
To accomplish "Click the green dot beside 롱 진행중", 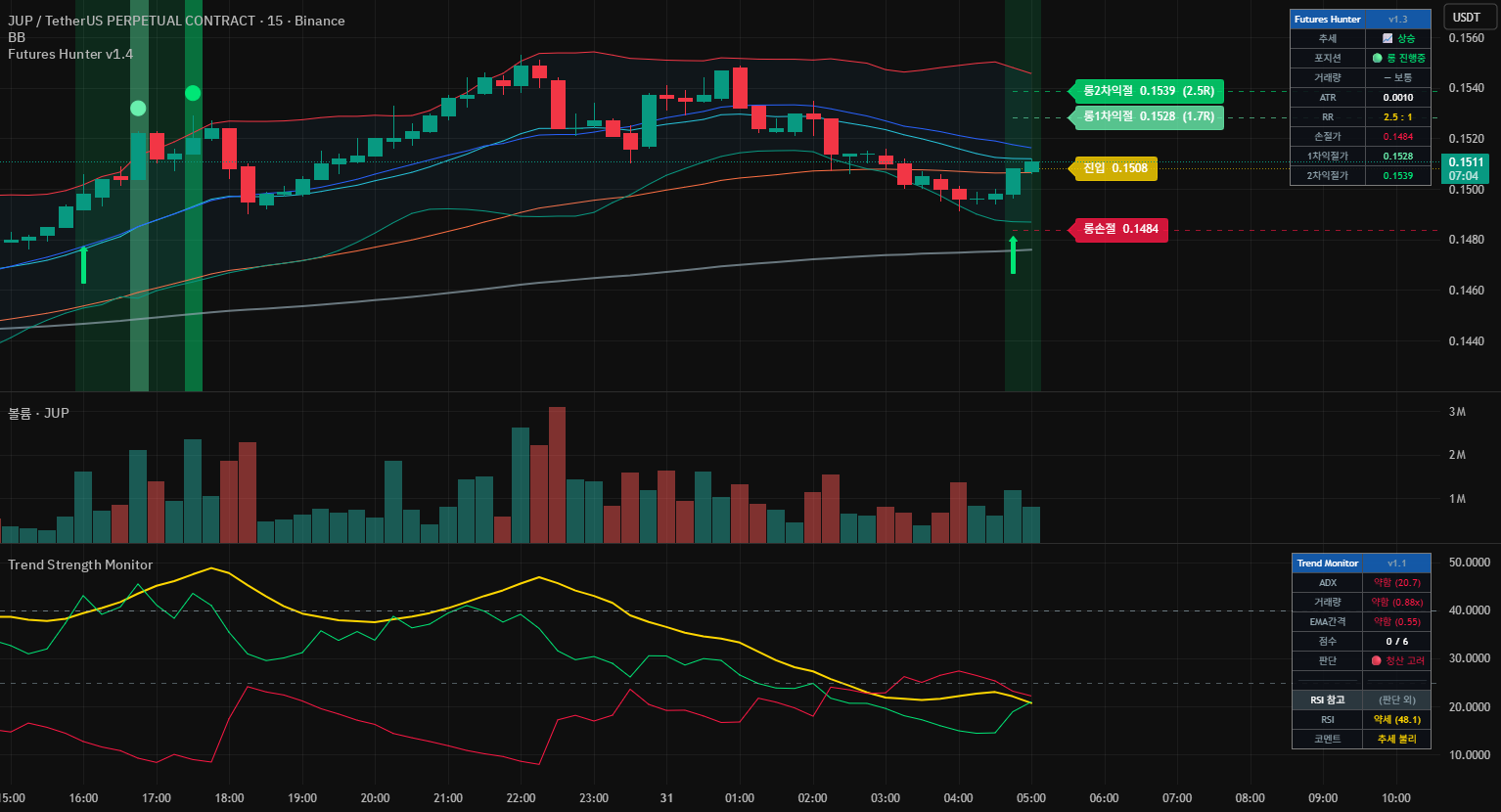I will point(1378,58).
